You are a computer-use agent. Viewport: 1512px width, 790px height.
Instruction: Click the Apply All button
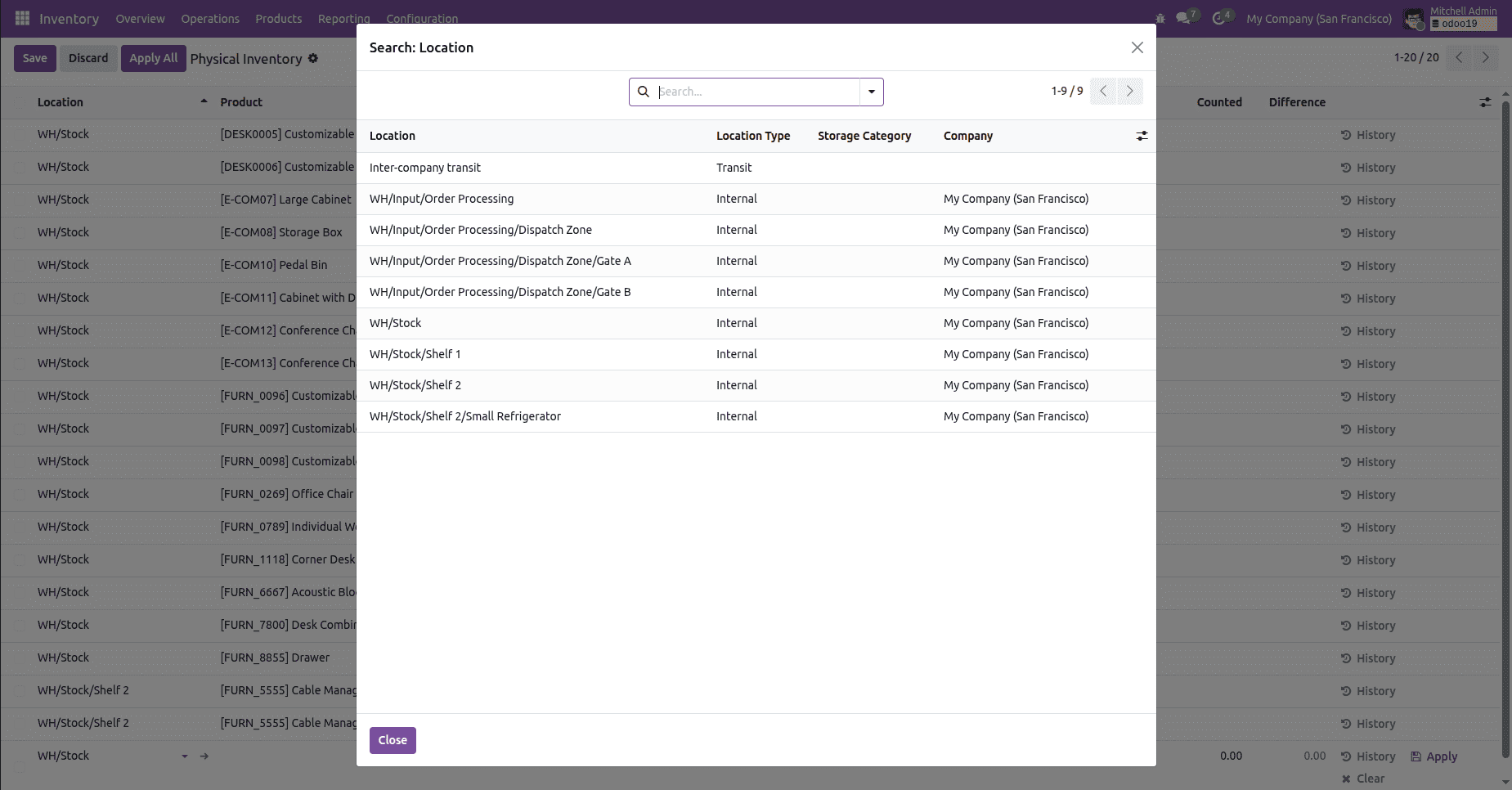154,58
